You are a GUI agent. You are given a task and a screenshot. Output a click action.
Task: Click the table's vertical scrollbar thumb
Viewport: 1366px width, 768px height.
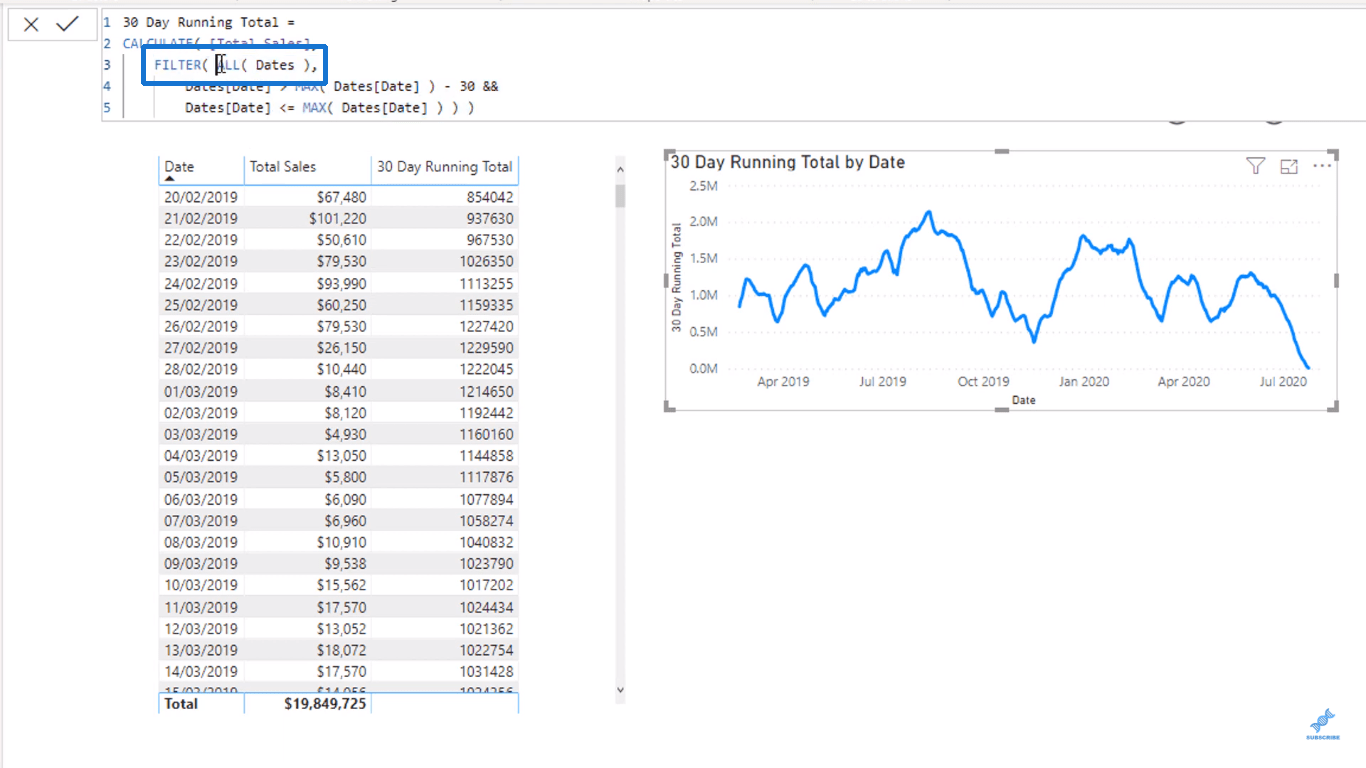coord(620,195)
